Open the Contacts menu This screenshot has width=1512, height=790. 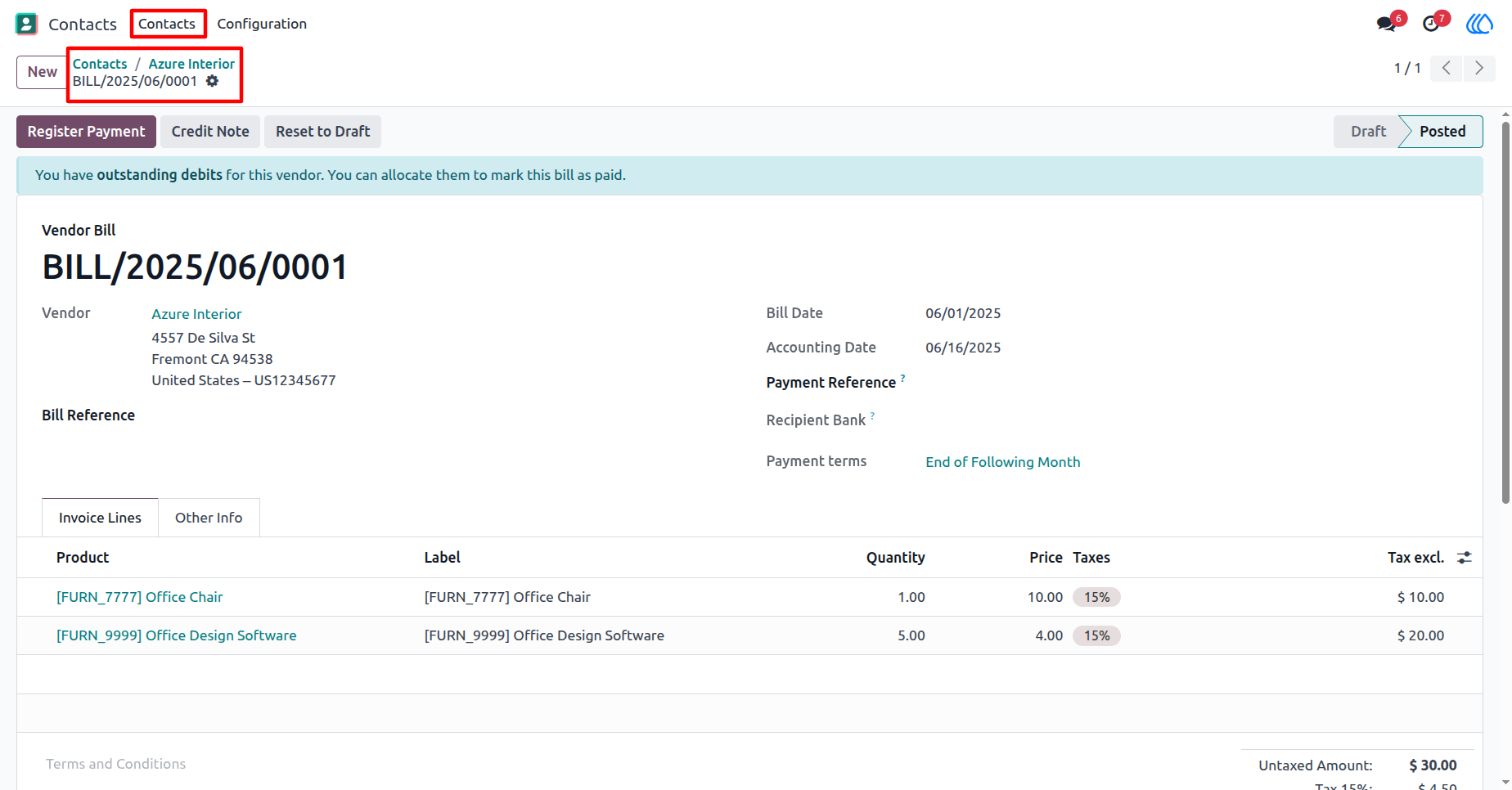(x=167, y=24)
